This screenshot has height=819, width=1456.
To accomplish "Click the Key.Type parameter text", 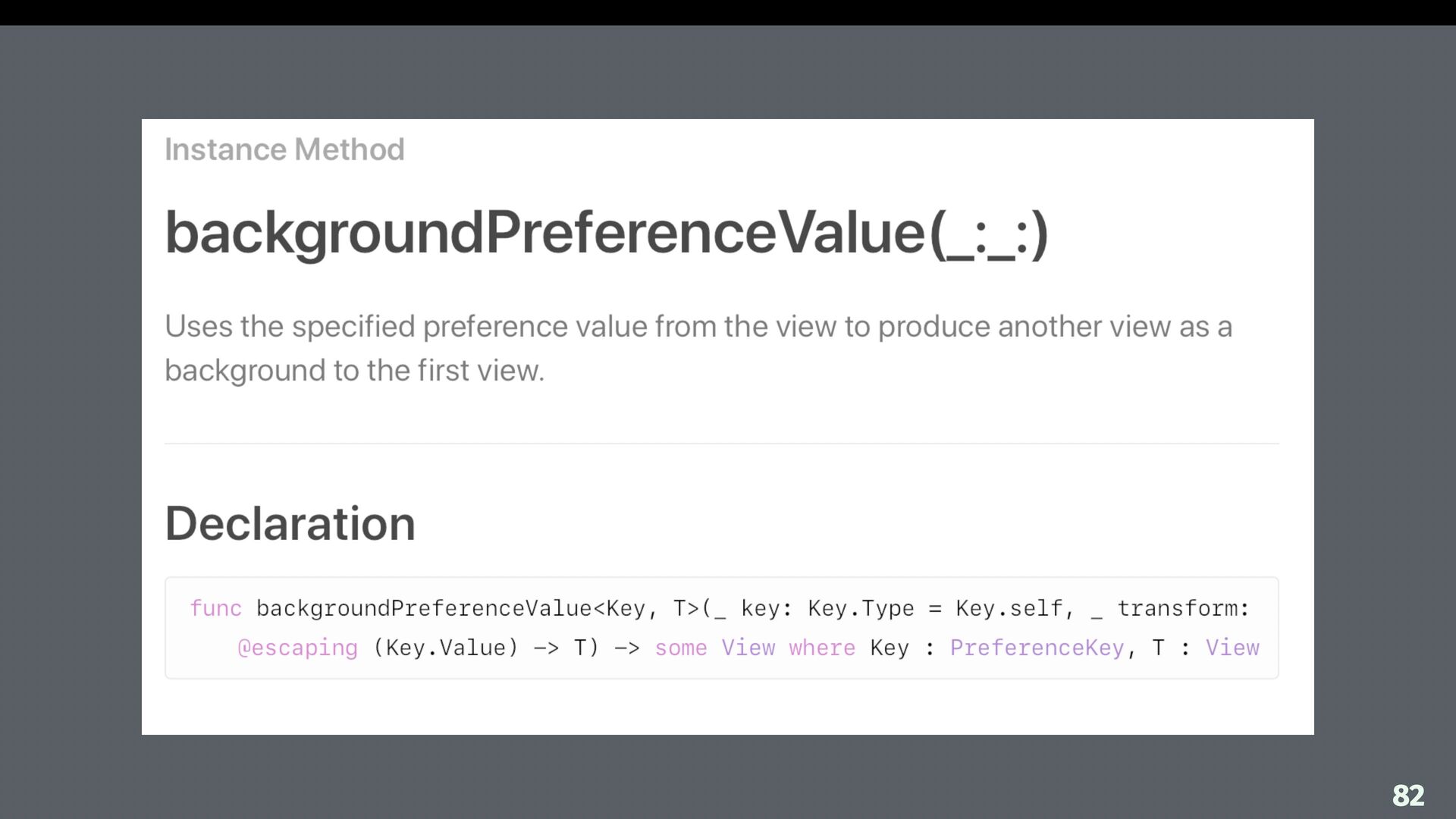I will (x=861, y=608).
